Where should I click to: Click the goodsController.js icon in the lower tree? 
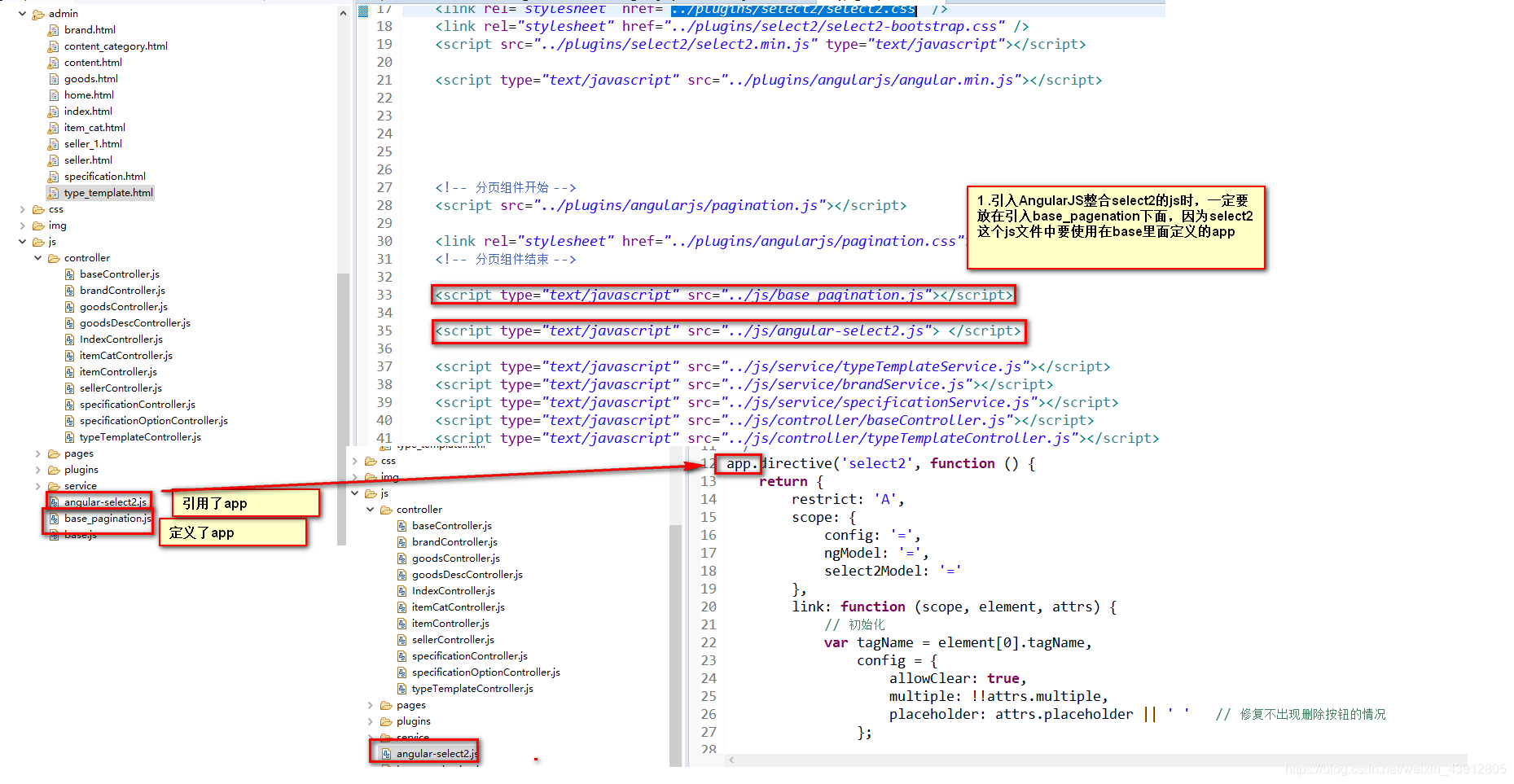coord(402,558)
